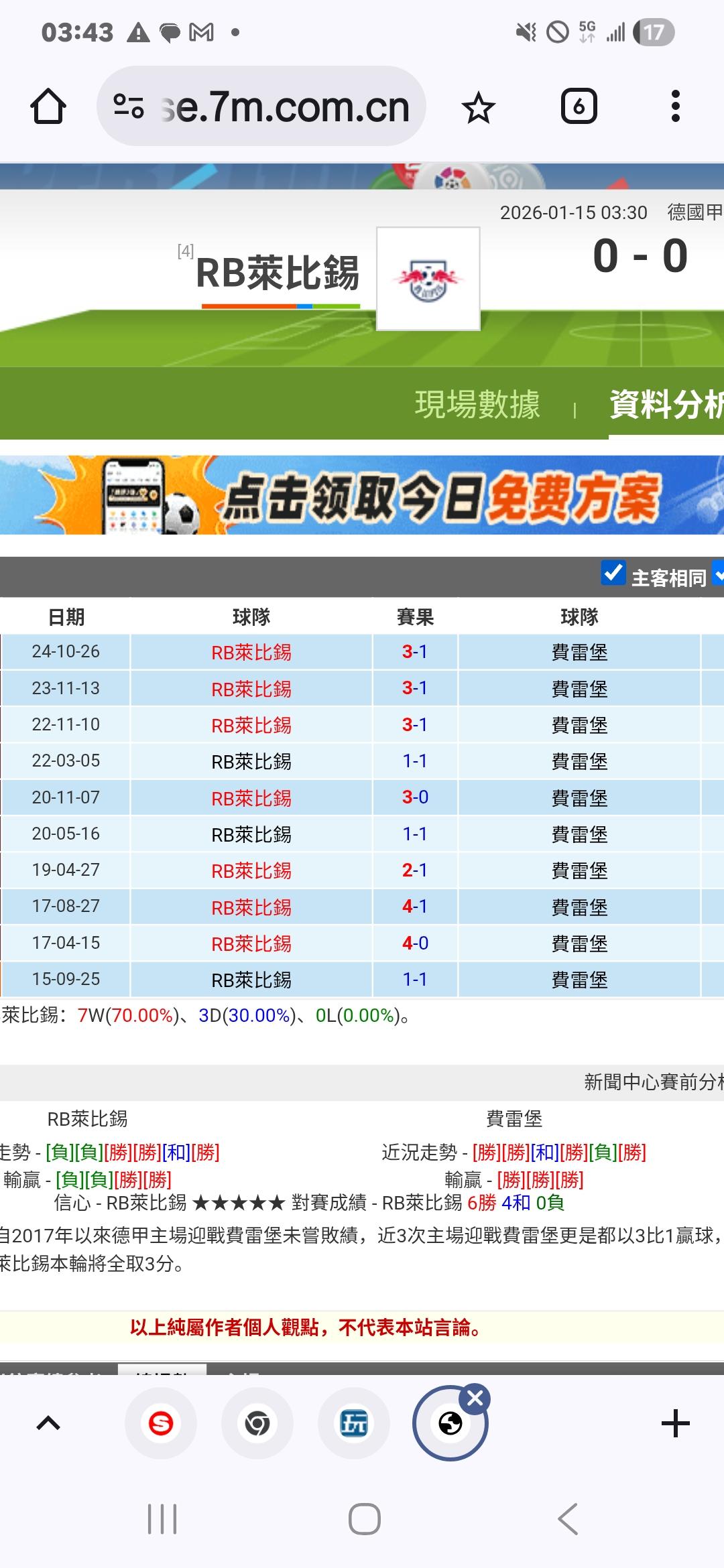Screen dimensions: 724x1568
Task: Open the Chrome browser shortcut icon
Action: (x=257, y=1423)
